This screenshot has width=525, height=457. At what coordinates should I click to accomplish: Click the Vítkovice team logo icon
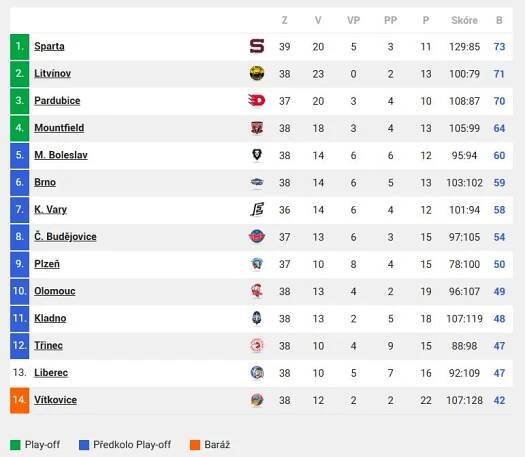point(257,400)
